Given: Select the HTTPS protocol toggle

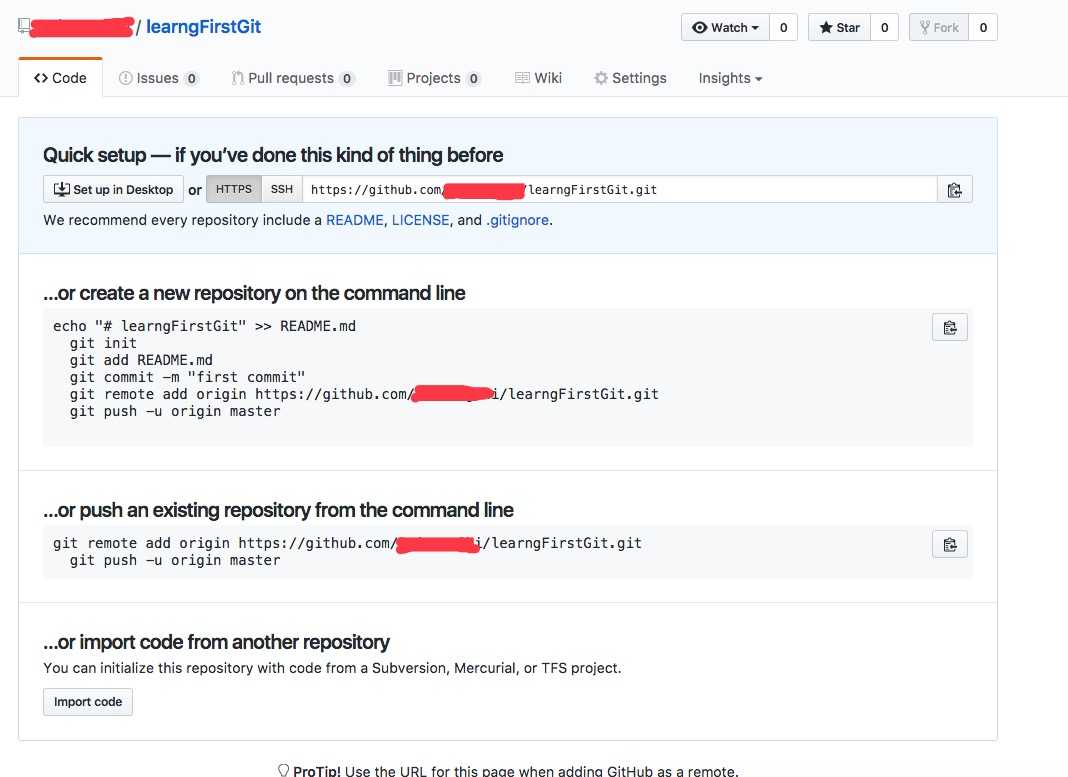Looking at the screenshot, I should [x=234, y=189].
